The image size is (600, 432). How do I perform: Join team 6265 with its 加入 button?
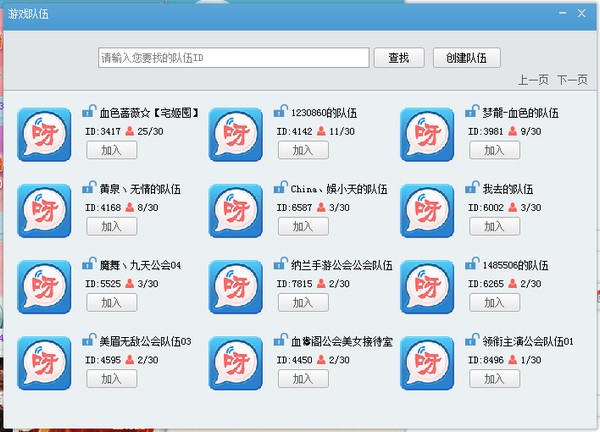click(x=494, y=302)
